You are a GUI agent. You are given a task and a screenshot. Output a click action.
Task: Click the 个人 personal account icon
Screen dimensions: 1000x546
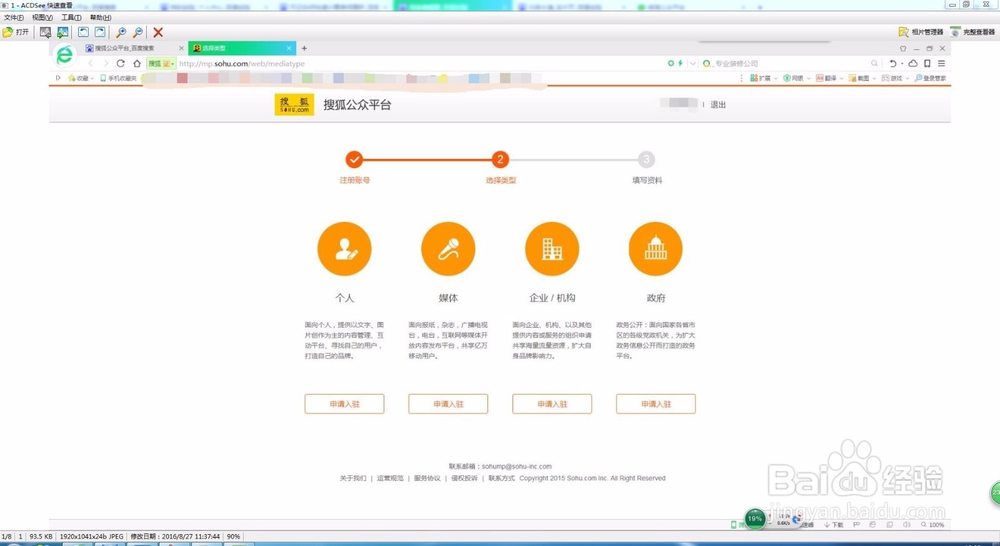pos(344,249)
